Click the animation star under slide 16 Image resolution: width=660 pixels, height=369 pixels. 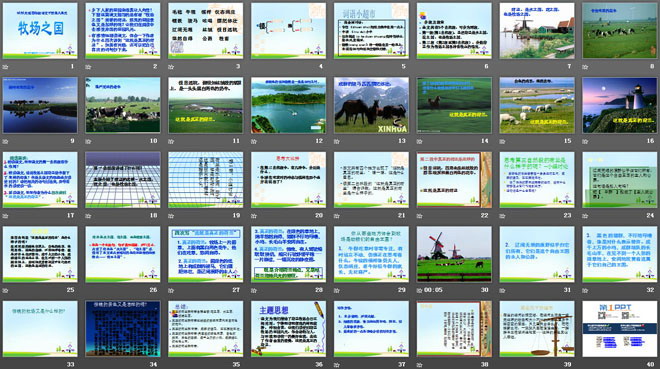[585, 141]
